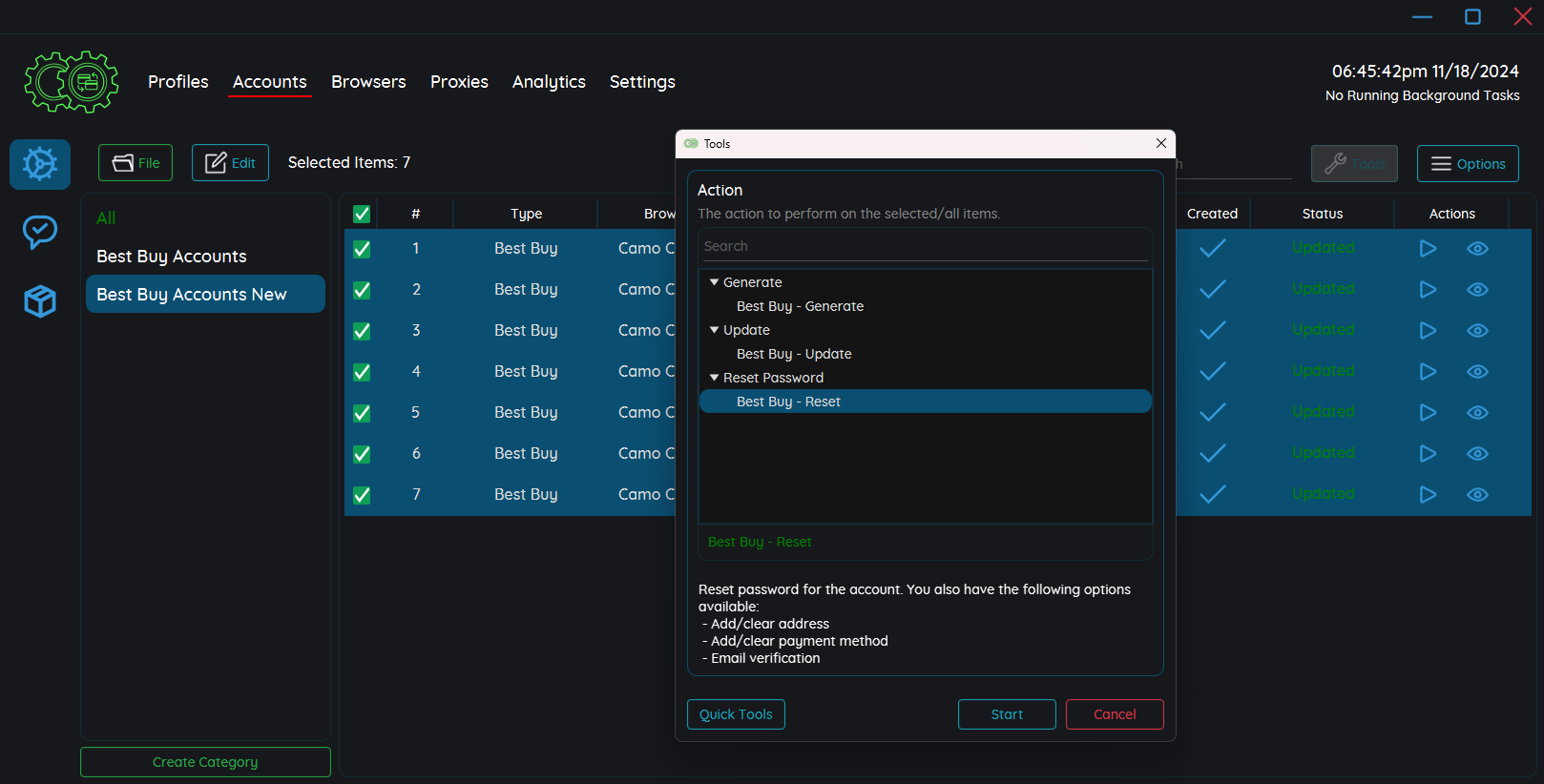Image resolution: width=1544 pixels, height=784 pixels.
Task: Open the Analytics tab
Action: click(549, 82)
